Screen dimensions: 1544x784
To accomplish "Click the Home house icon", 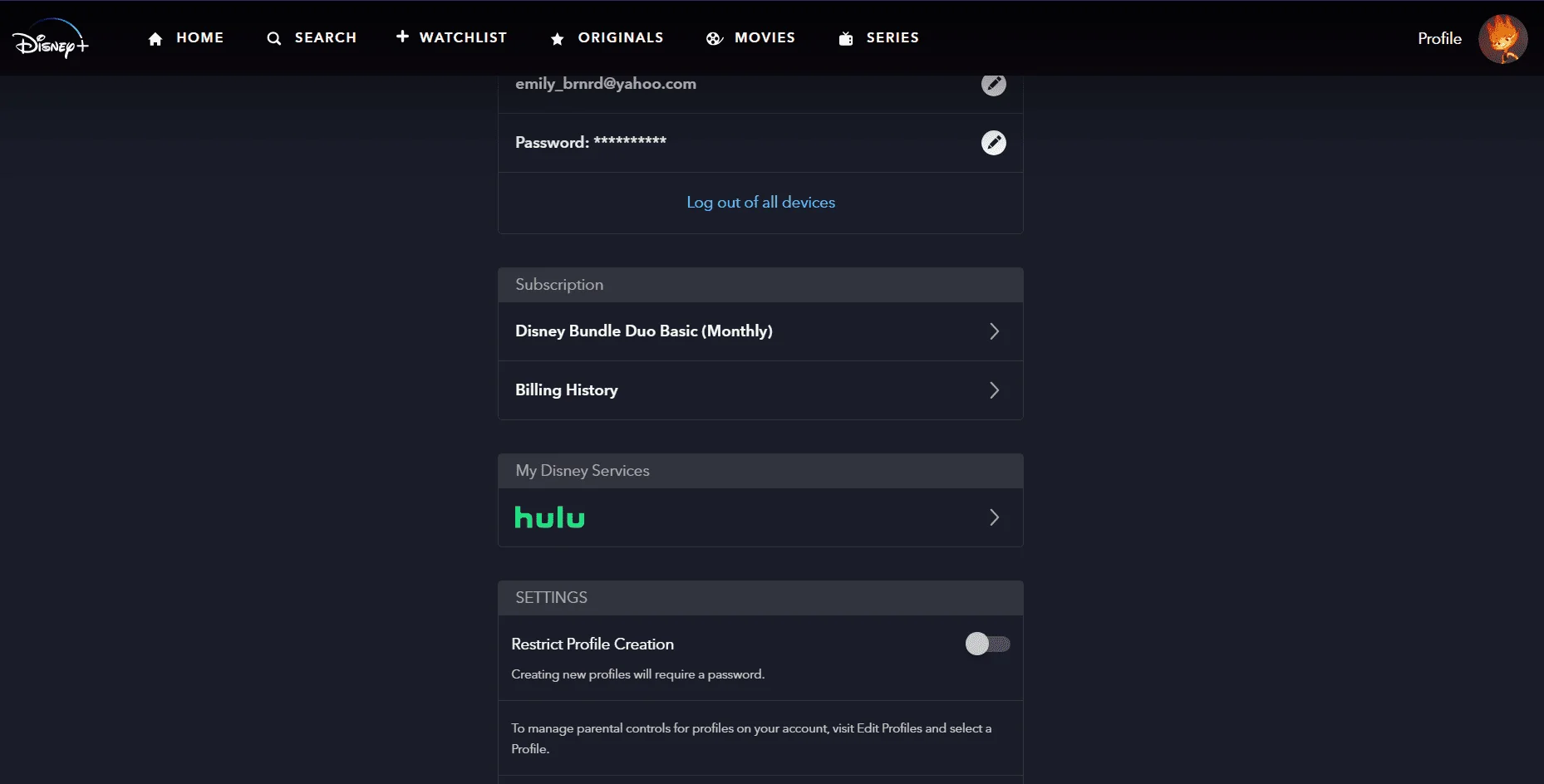I will (155, 38).
